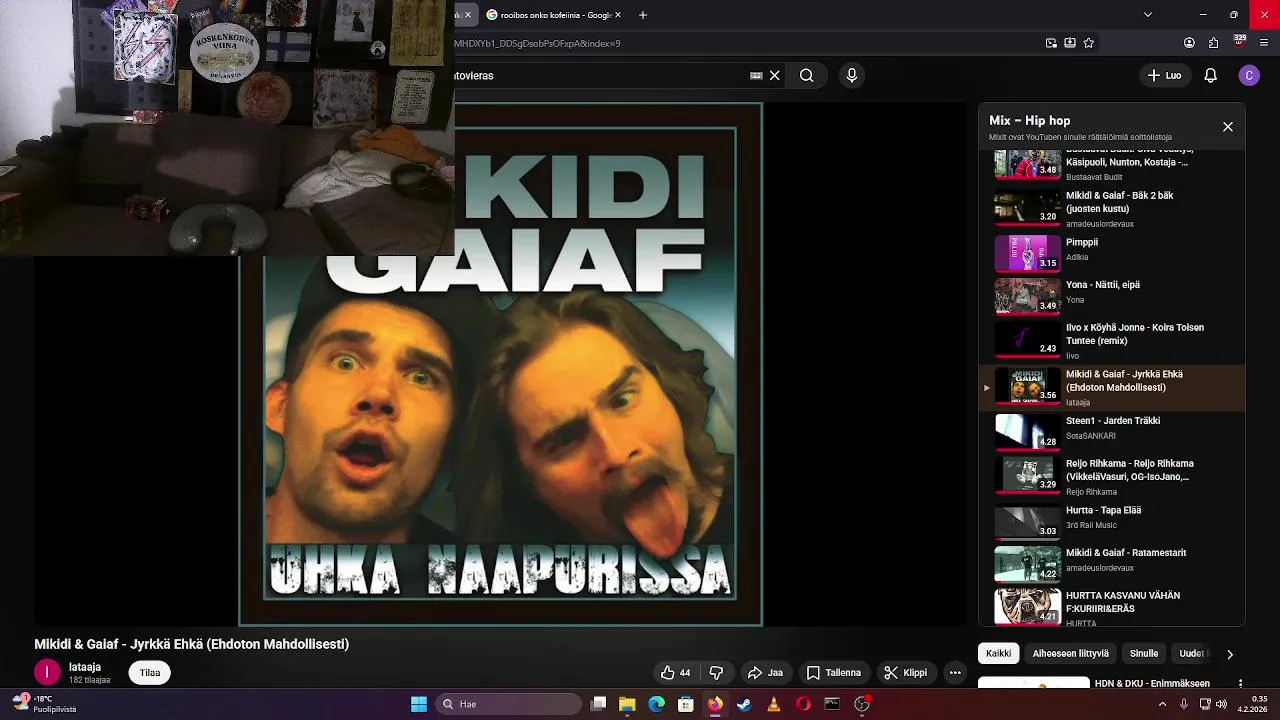
Task: Play Mikidi & Galaf - Ratamestarit
Action: click(x=1112, y=564)
